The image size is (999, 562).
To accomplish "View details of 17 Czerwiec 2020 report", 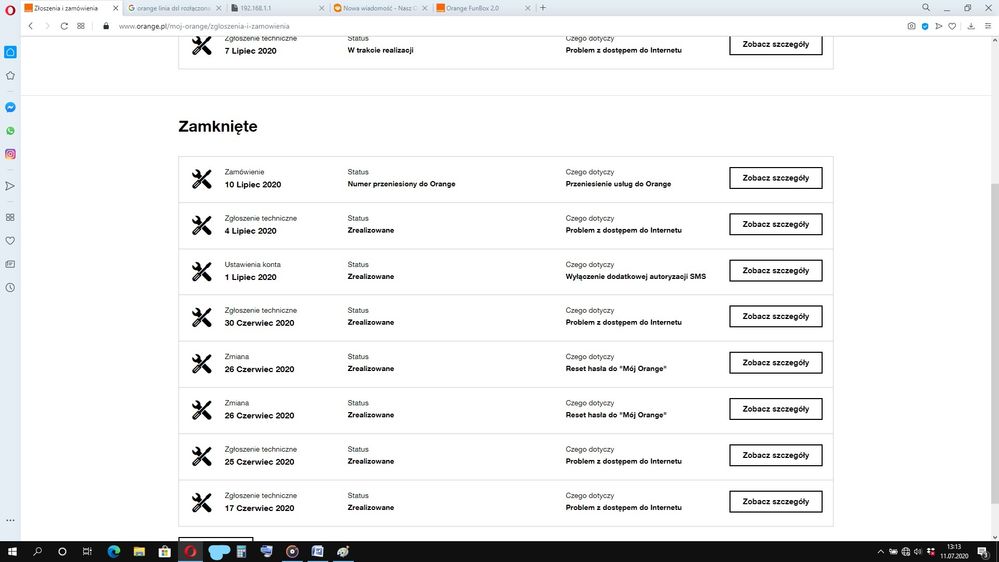I will (775, 502).
